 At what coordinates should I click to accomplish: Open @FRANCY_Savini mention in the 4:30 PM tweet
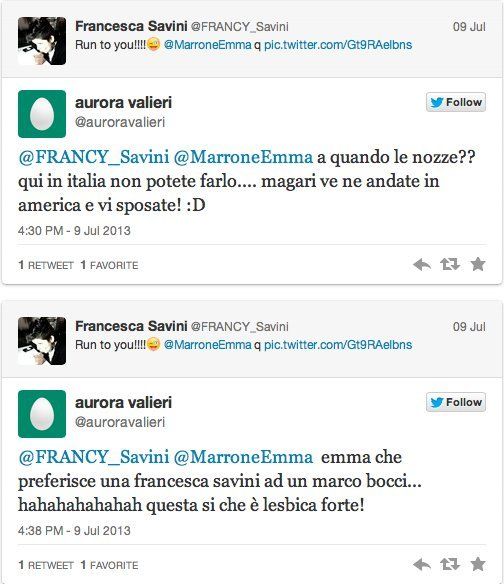click(93, 157)
